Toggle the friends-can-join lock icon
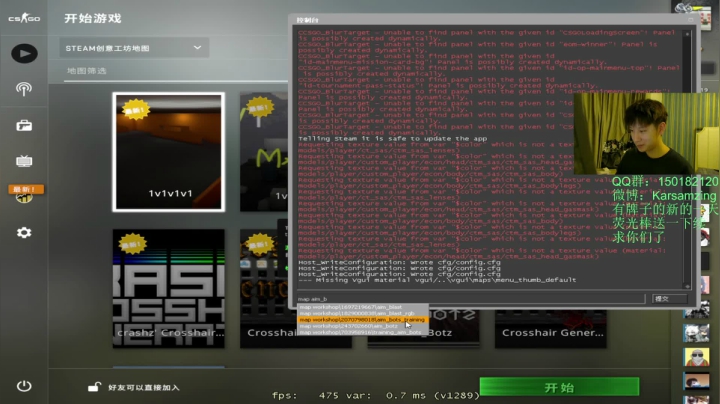The height and width of the screenshot is (404, 720). click(94, 387)
